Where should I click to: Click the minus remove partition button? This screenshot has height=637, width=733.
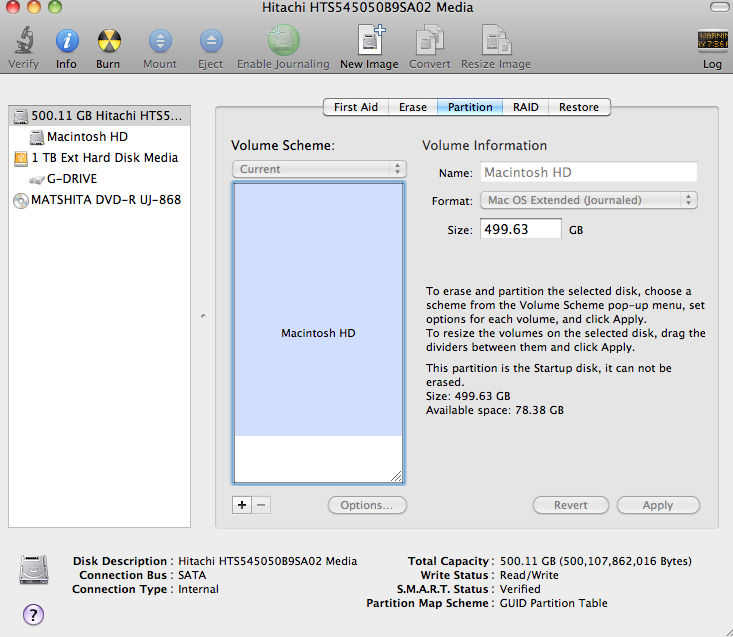[x=261, y=505]
